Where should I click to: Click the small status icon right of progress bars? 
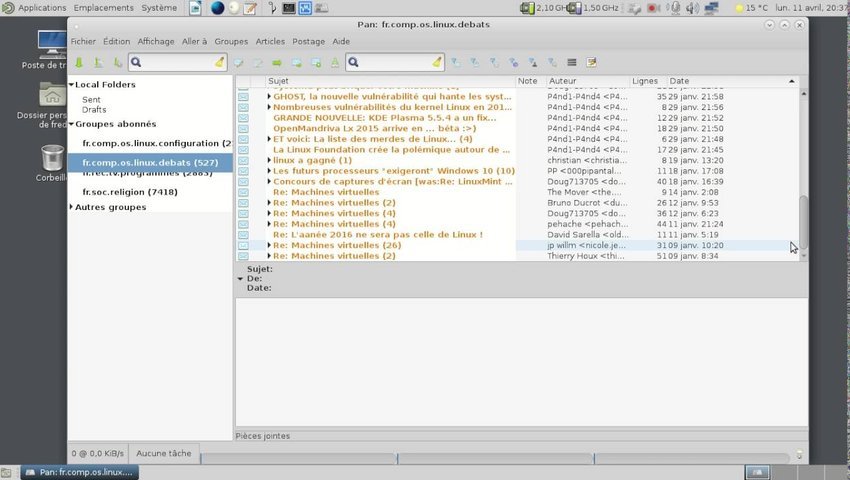(x=799, y=455)
